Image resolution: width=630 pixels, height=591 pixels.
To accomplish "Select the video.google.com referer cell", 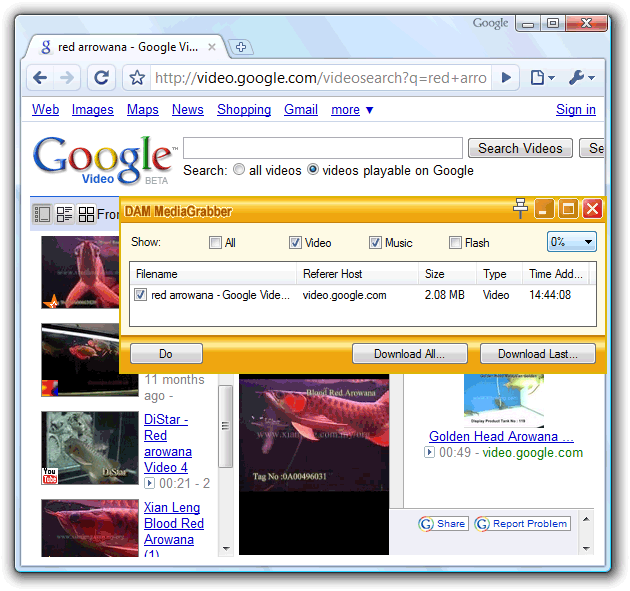I will (x=344, y=295).
